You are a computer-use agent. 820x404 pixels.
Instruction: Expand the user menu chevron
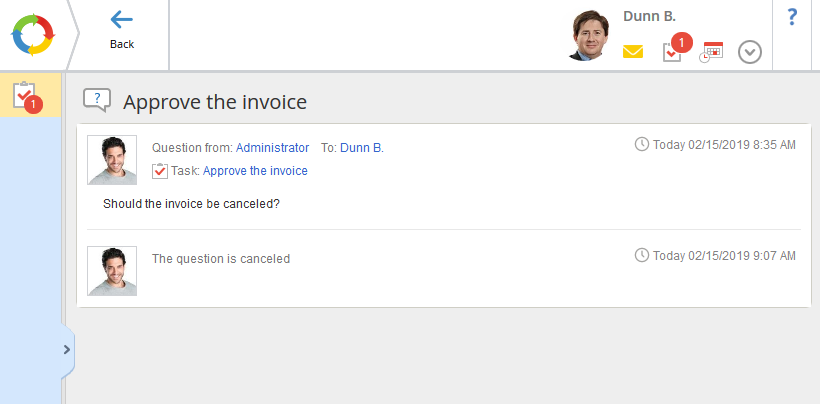[750, 51]
